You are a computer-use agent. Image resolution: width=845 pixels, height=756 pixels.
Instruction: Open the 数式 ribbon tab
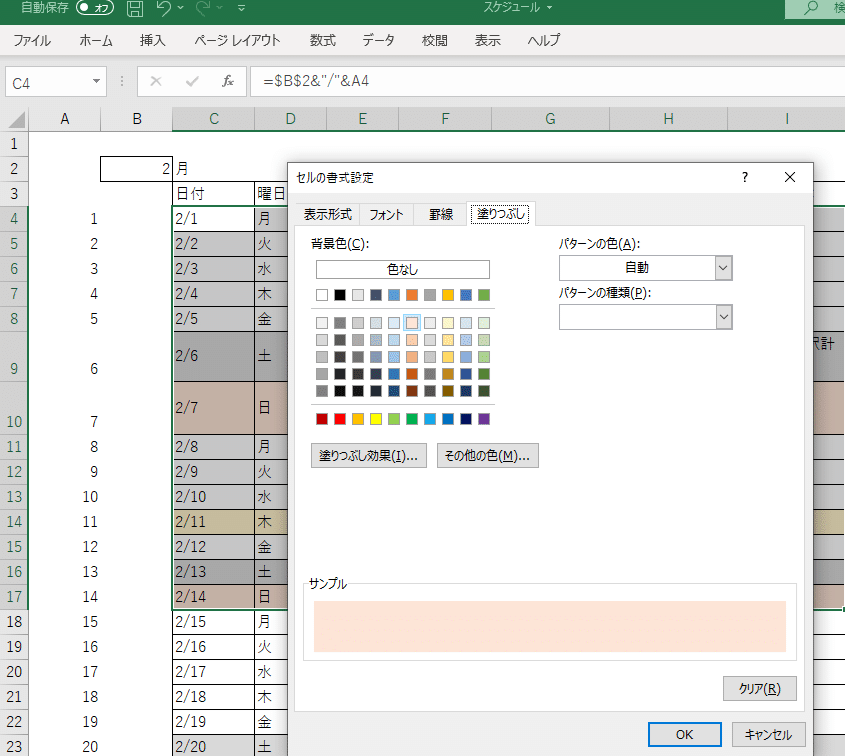(x=323, y=40)
